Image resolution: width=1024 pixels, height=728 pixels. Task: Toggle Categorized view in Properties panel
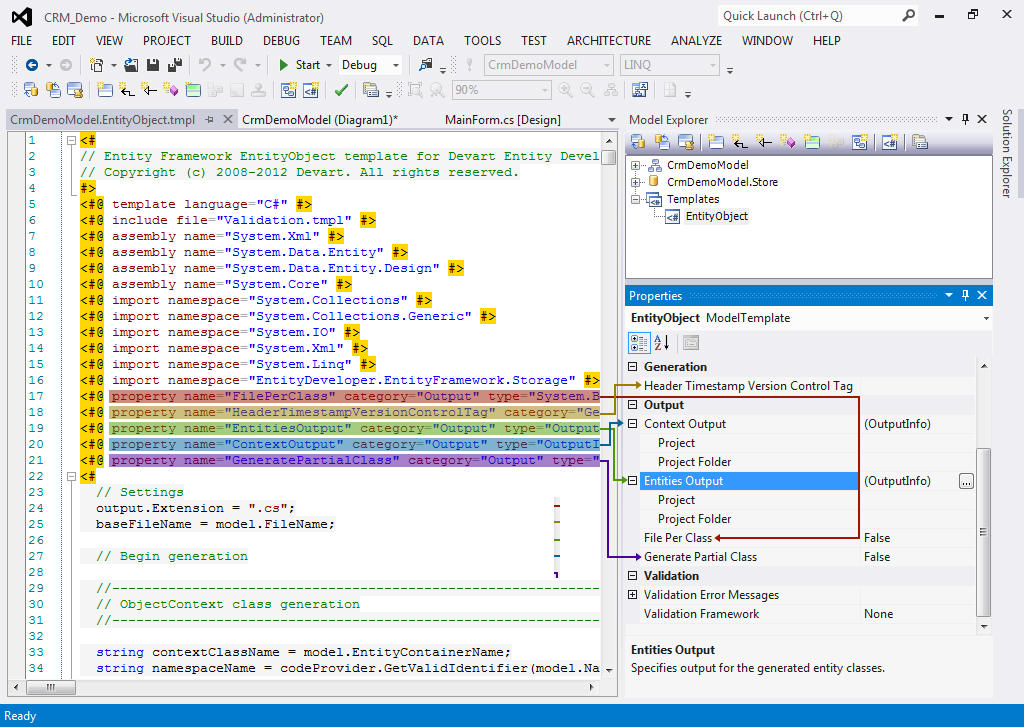click(x=639, y=343)
